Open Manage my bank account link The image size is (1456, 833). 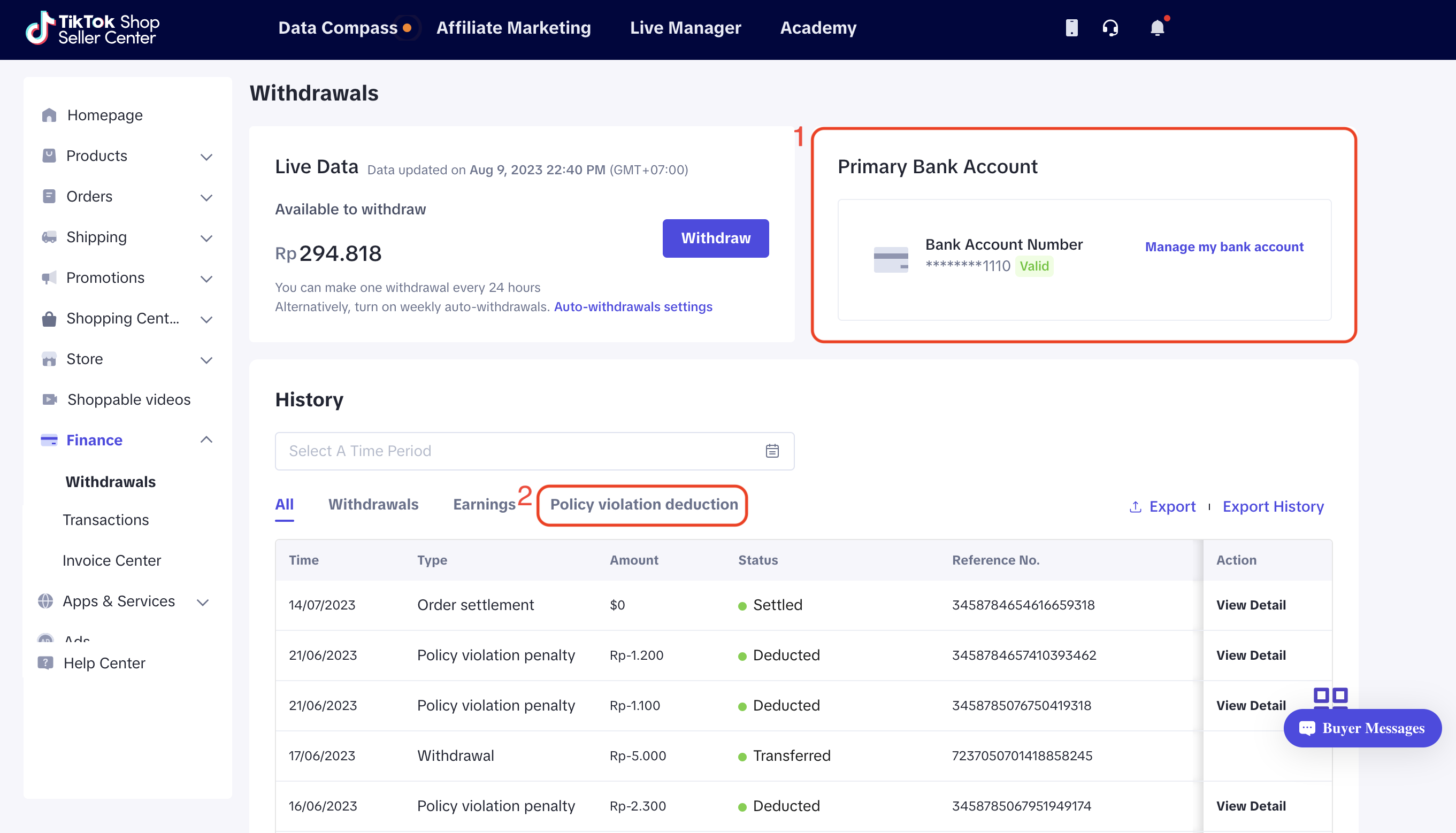[x=1224, y=247]
